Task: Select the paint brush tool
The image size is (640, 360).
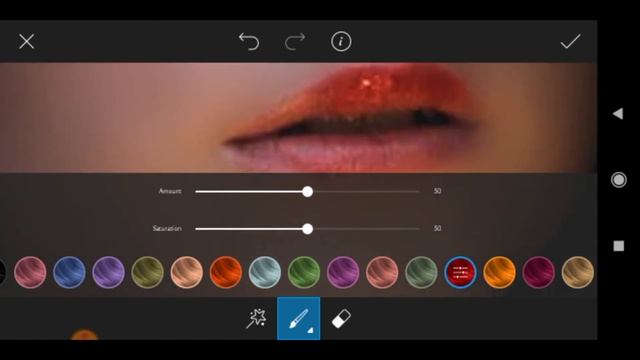Action: (299, 318)
